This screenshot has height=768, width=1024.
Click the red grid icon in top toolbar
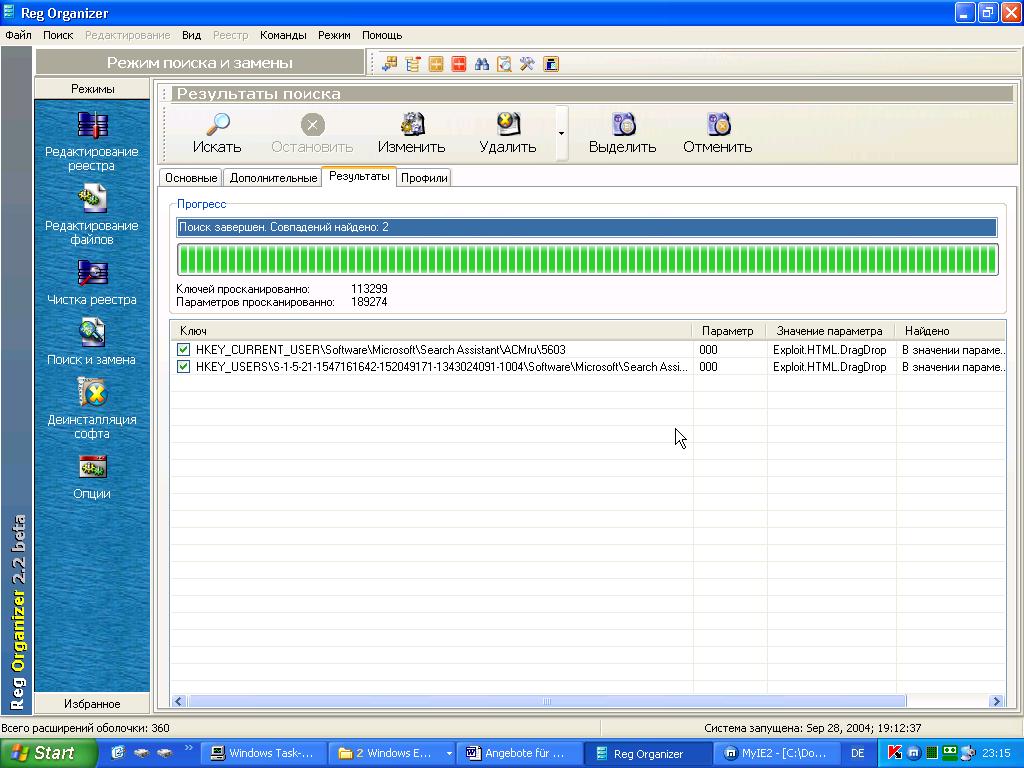click(x=458, y=64)
